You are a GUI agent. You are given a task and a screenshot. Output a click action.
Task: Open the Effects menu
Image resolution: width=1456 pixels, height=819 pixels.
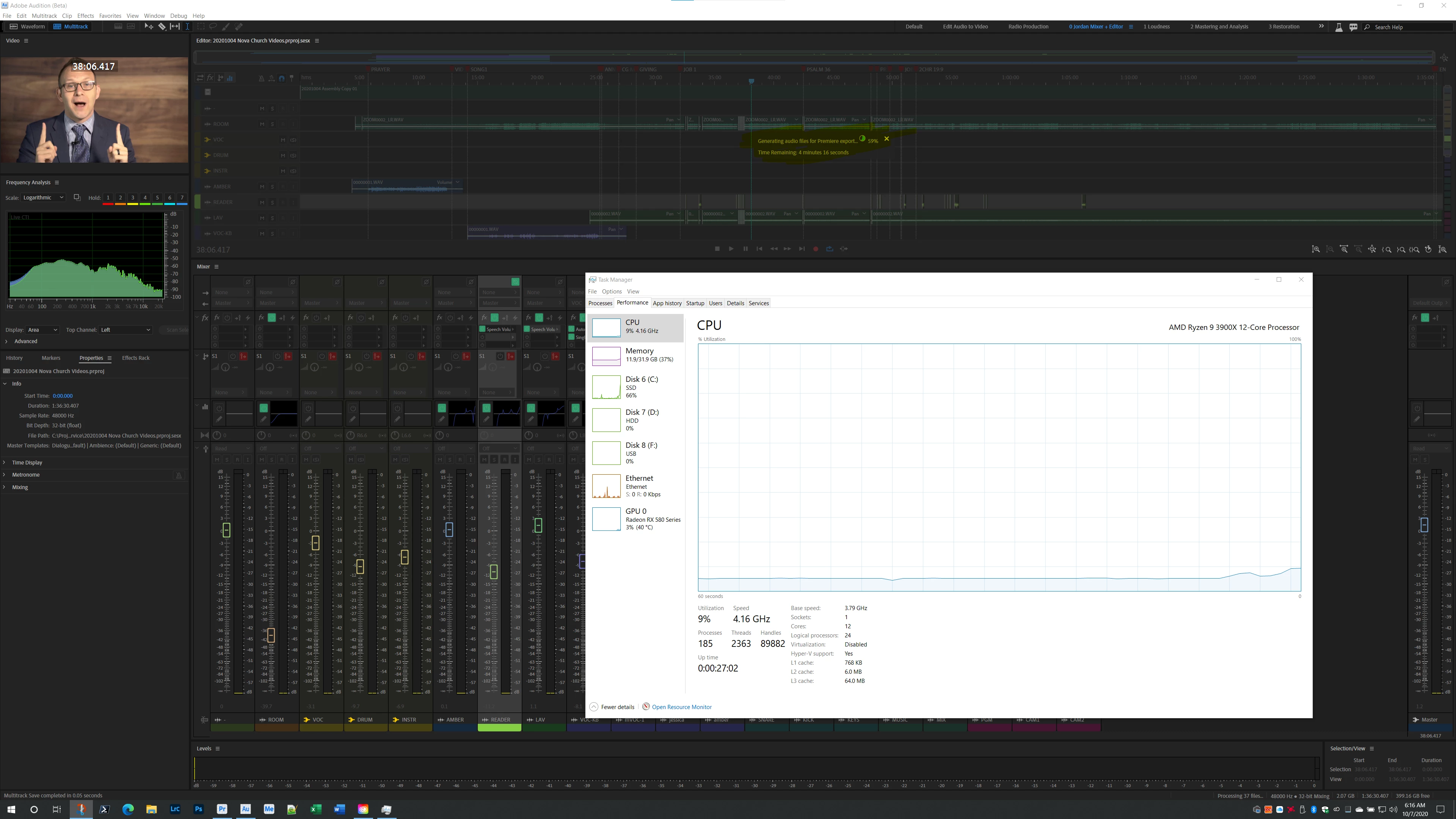click(85, 16)
